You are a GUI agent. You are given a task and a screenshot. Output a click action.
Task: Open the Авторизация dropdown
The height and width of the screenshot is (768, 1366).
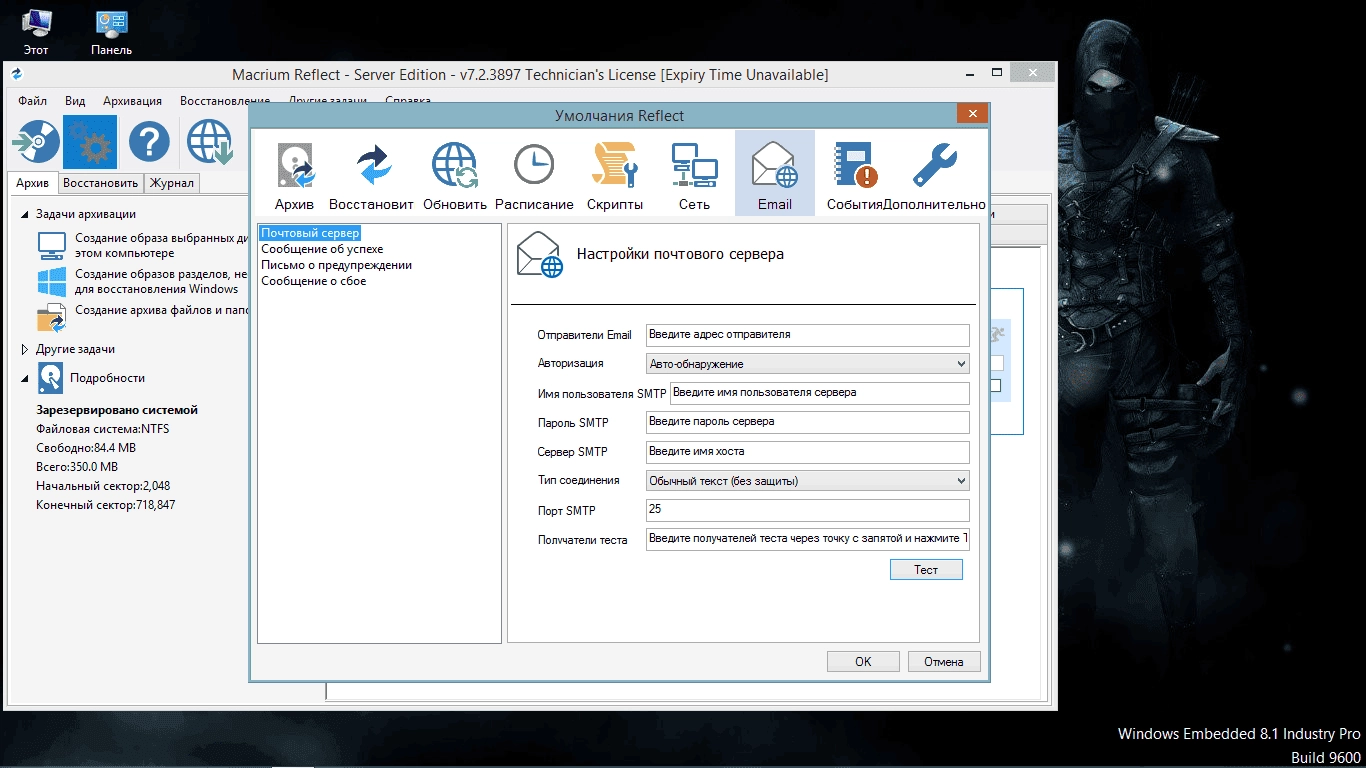click(808, 364)
